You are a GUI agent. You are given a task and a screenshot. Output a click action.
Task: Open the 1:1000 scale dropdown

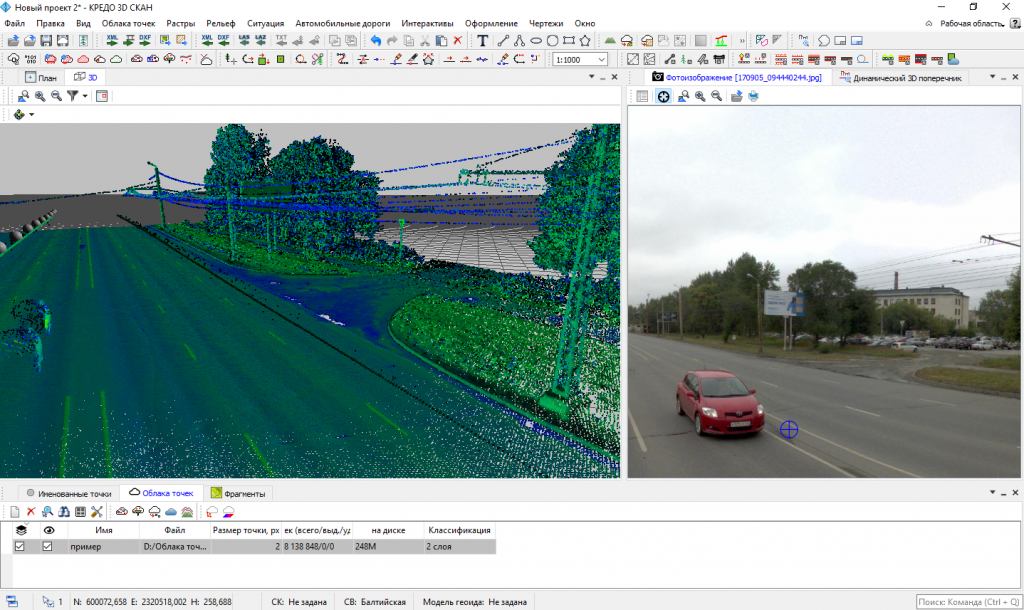[602, 60]
